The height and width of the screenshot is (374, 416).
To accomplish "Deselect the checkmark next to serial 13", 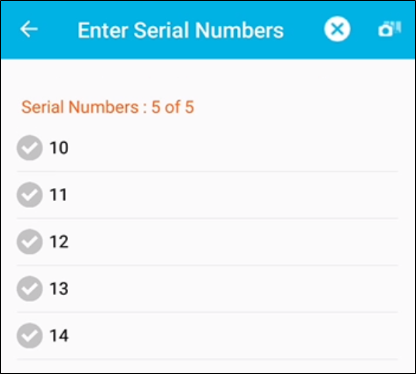I will pos(30,289).
